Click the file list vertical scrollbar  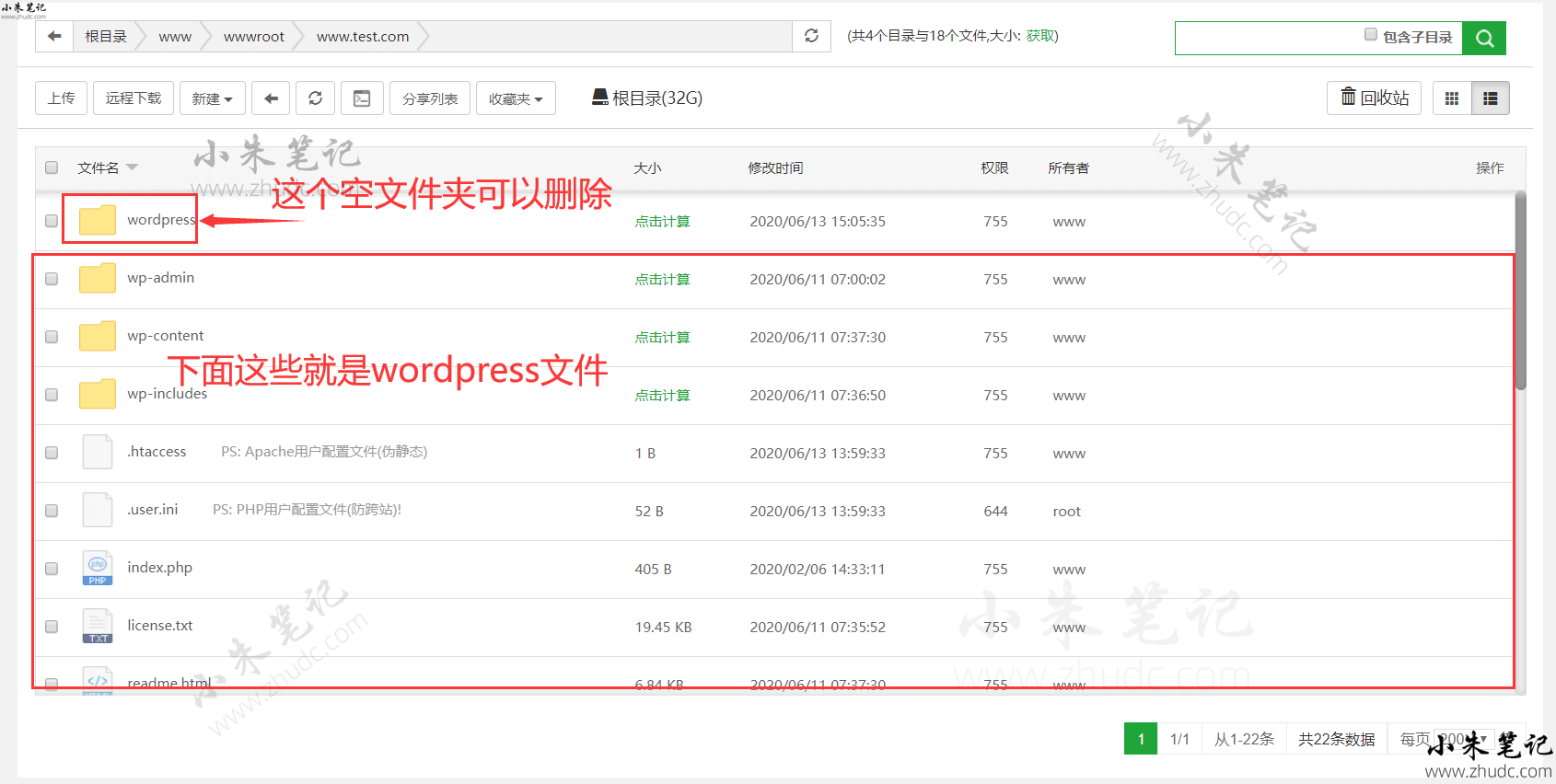(1520, 290)
